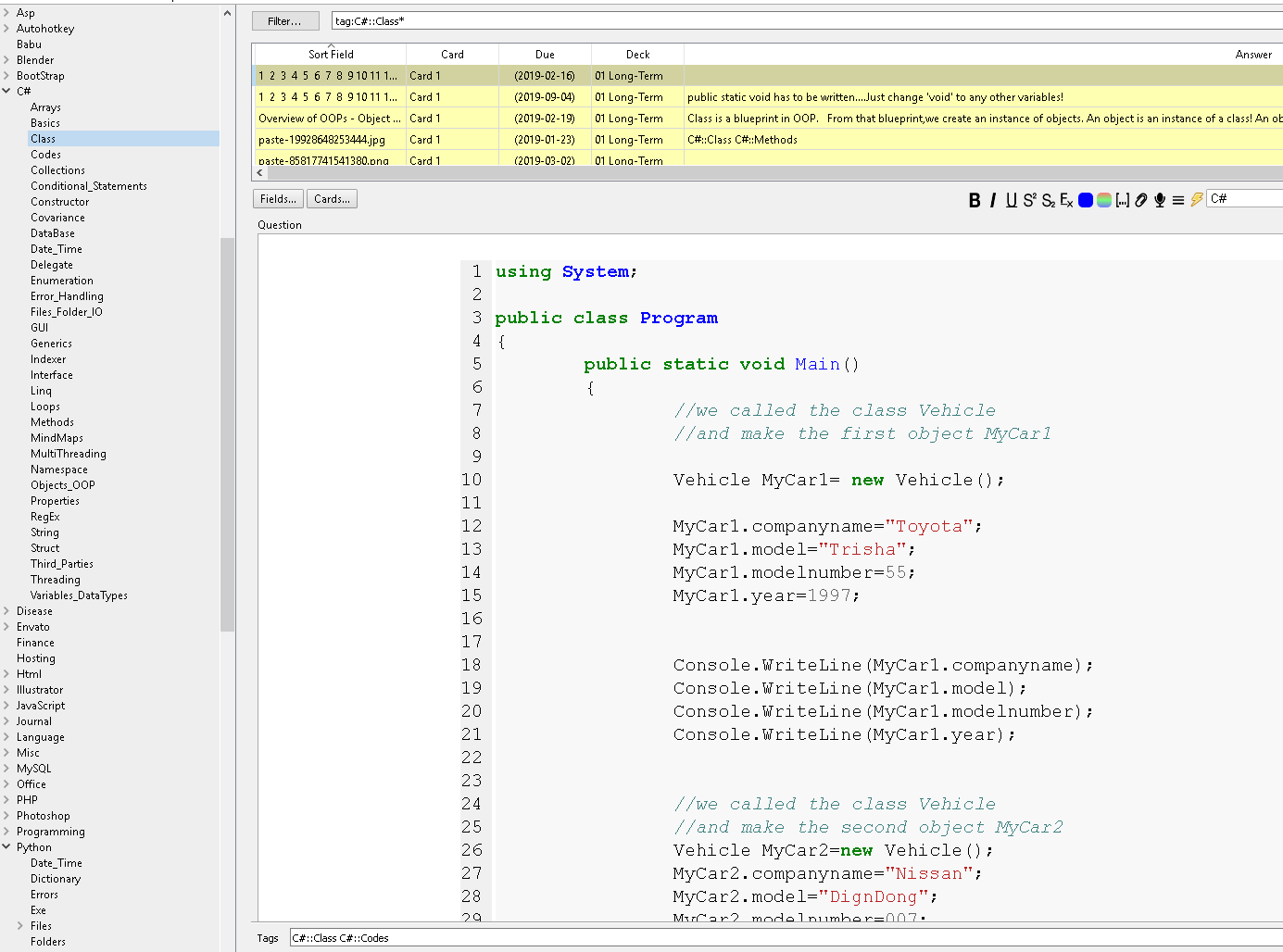This screenshot has width=1283, height=952.
Task: Open the Cards editor
Action: [331, 198]
